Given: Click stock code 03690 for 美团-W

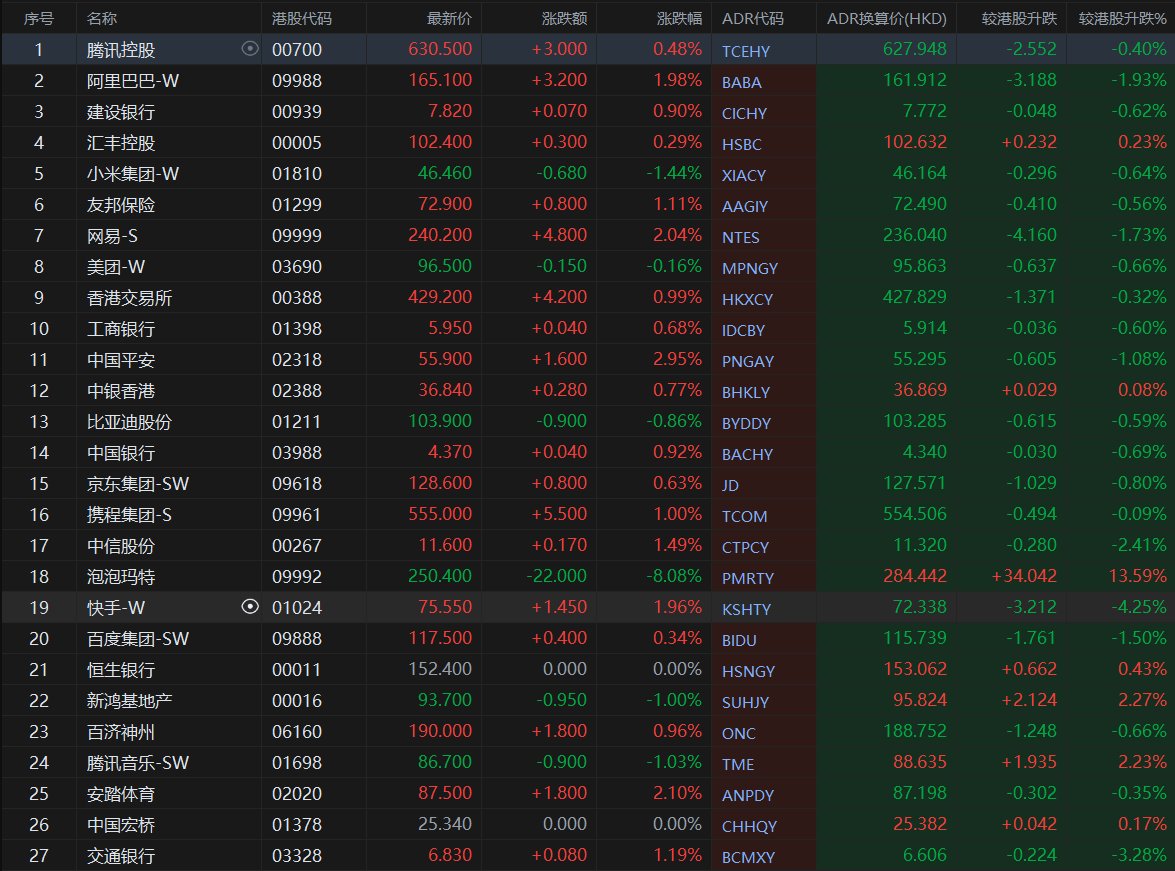Looking at the screenshot, I should click(296, 267).
